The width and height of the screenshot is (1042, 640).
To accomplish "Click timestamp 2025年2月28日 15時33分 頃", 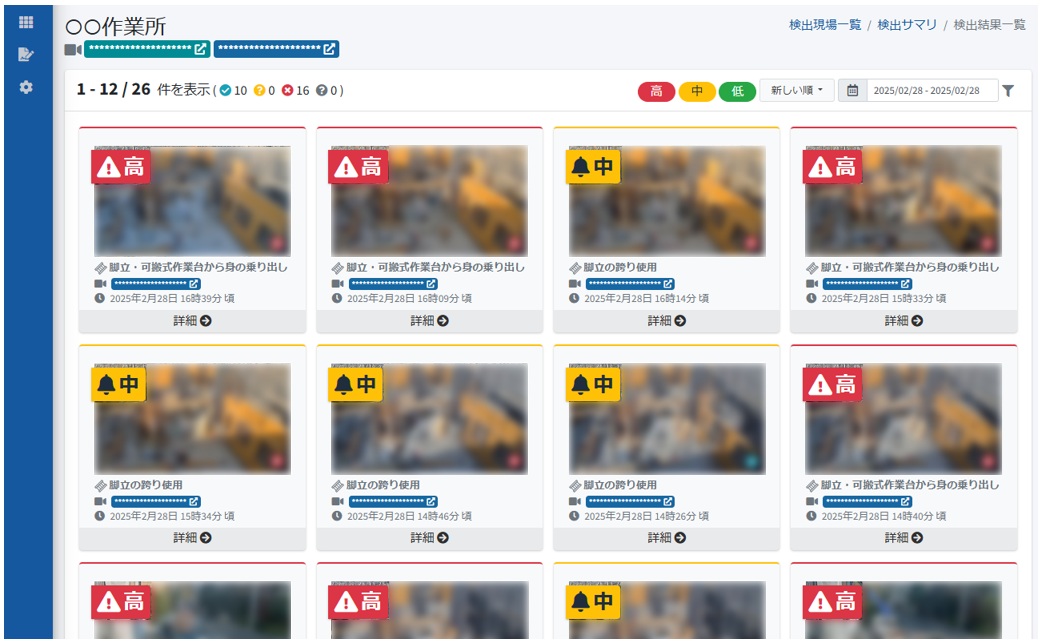I will [884, 299].
